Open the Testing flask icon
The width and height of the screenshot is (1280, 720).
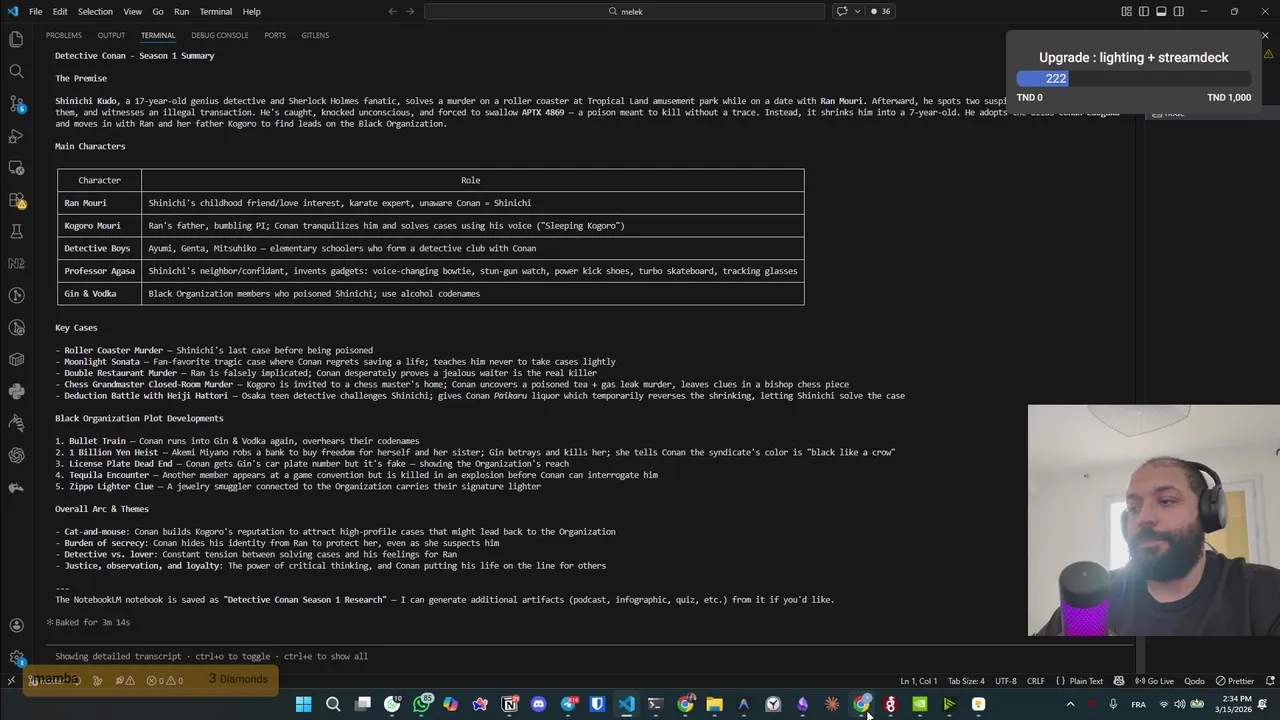[16, 231]
